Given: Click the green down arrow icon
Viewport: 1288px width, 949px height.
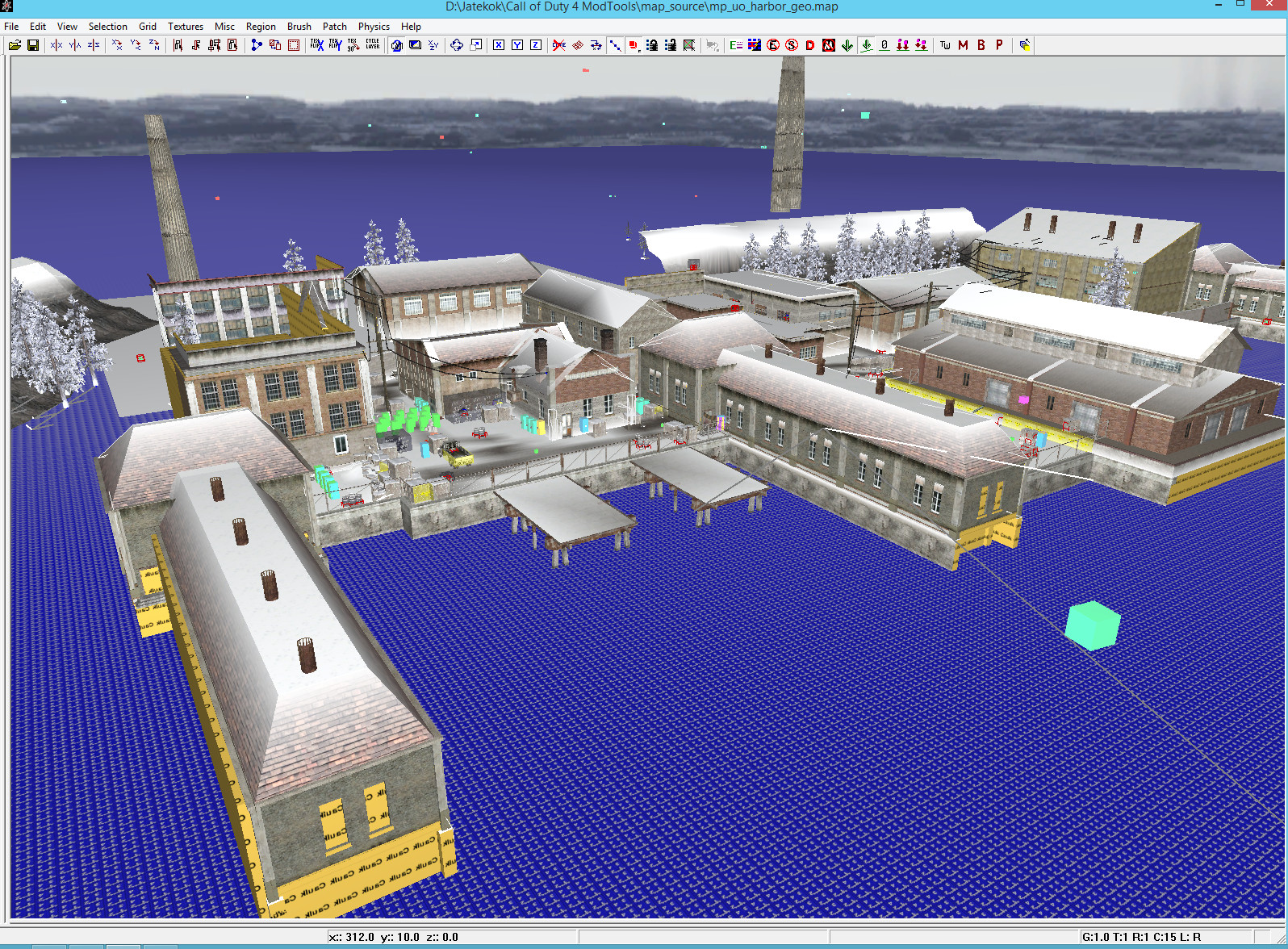Looking at the screenshot, I should (847, 45).
